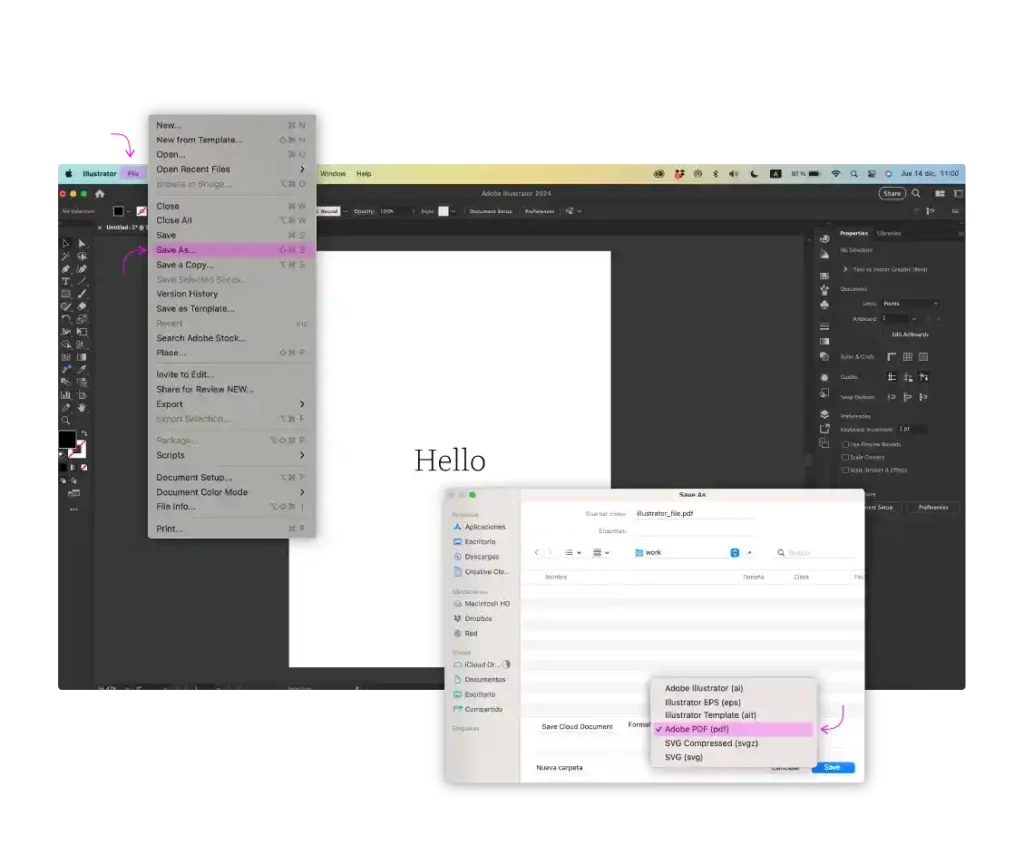The image size is (1024, 854).
Task: Choose the Pen tool
Action: click(x=66, y=269)
